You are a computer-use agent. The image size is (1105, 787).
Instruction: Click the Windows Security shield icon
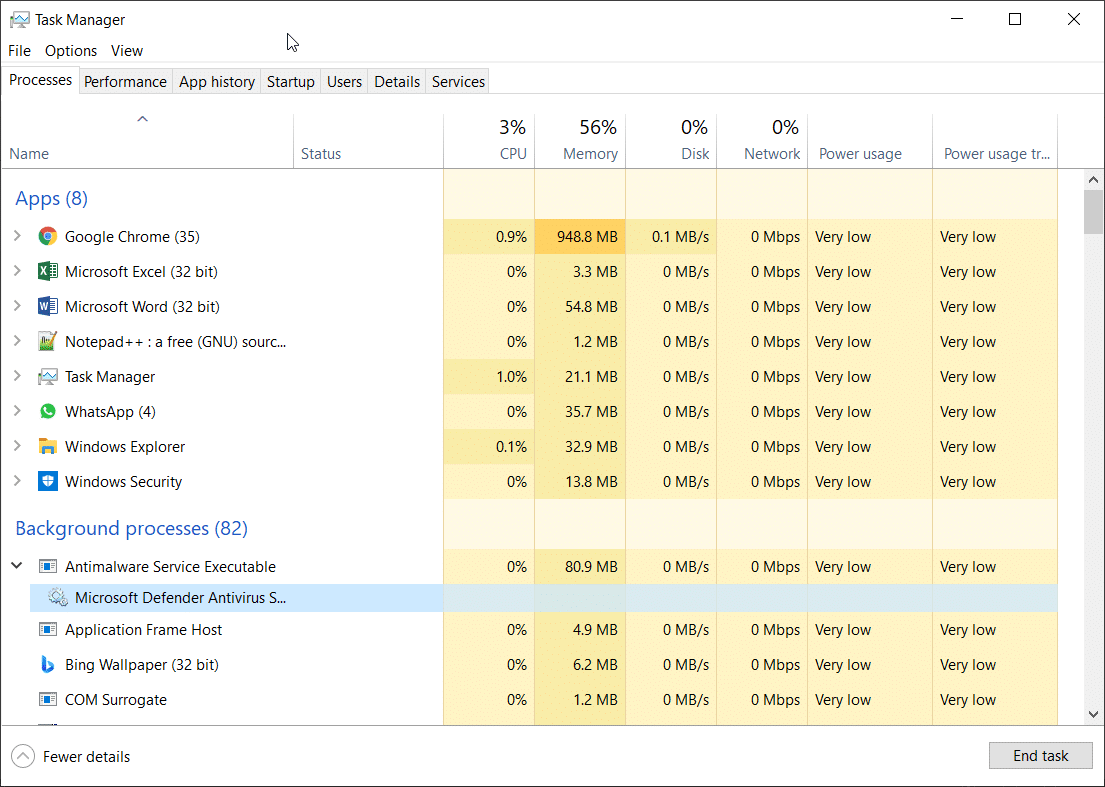[x=48, y=481]
